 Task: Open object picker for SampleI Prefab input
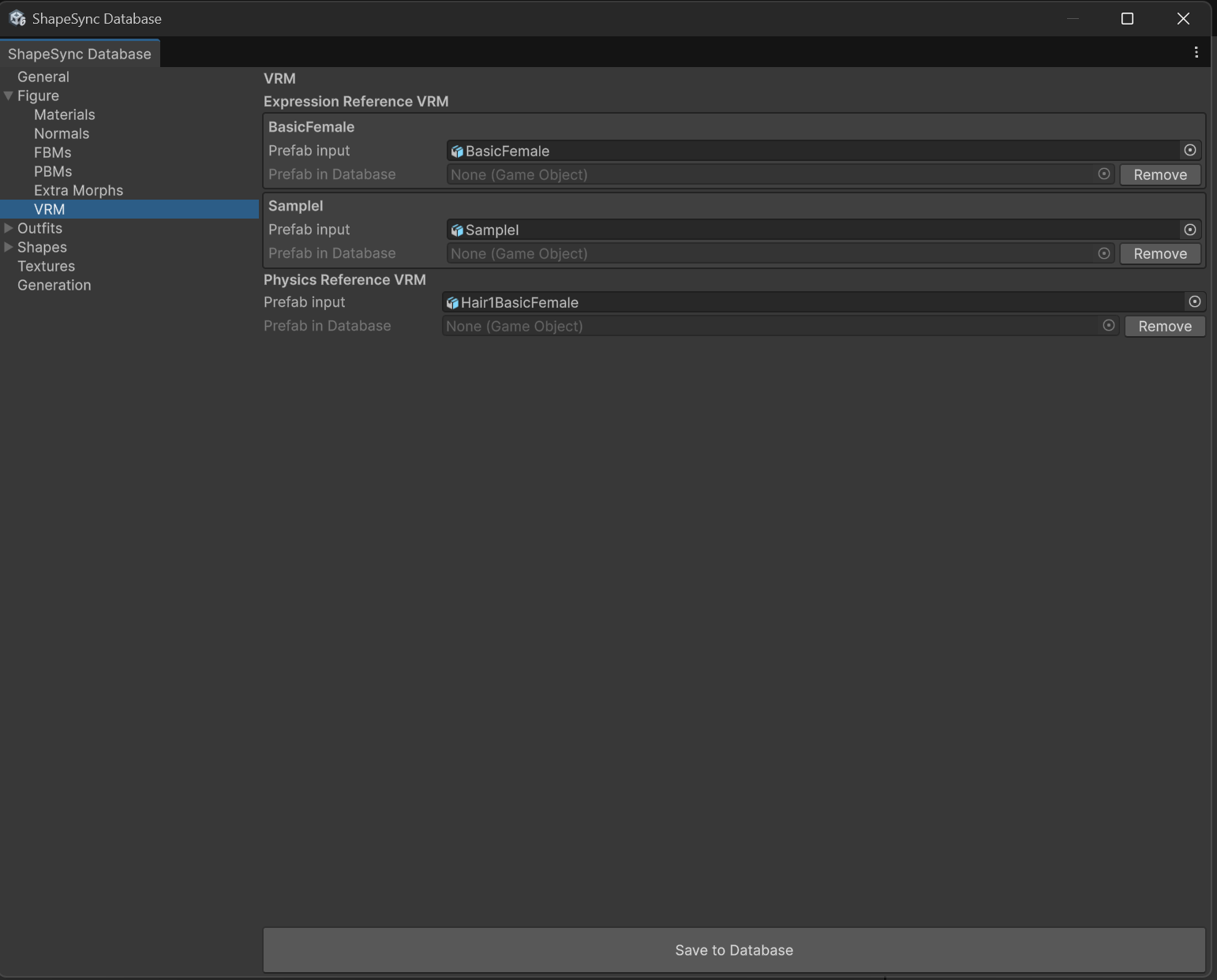click(x=1190, y=230)
